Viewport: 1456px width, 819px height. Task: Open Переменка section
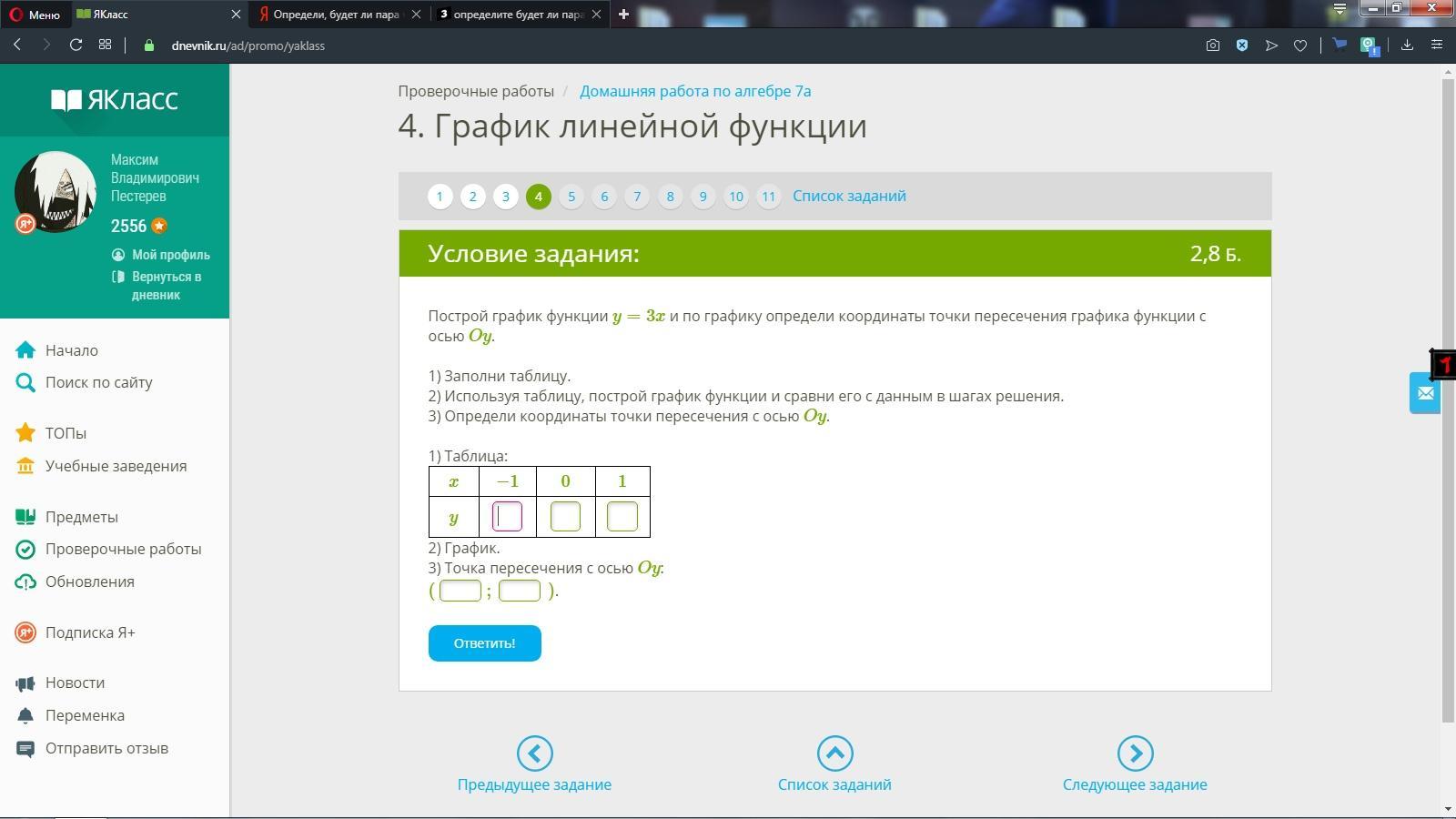pos(70,715)
